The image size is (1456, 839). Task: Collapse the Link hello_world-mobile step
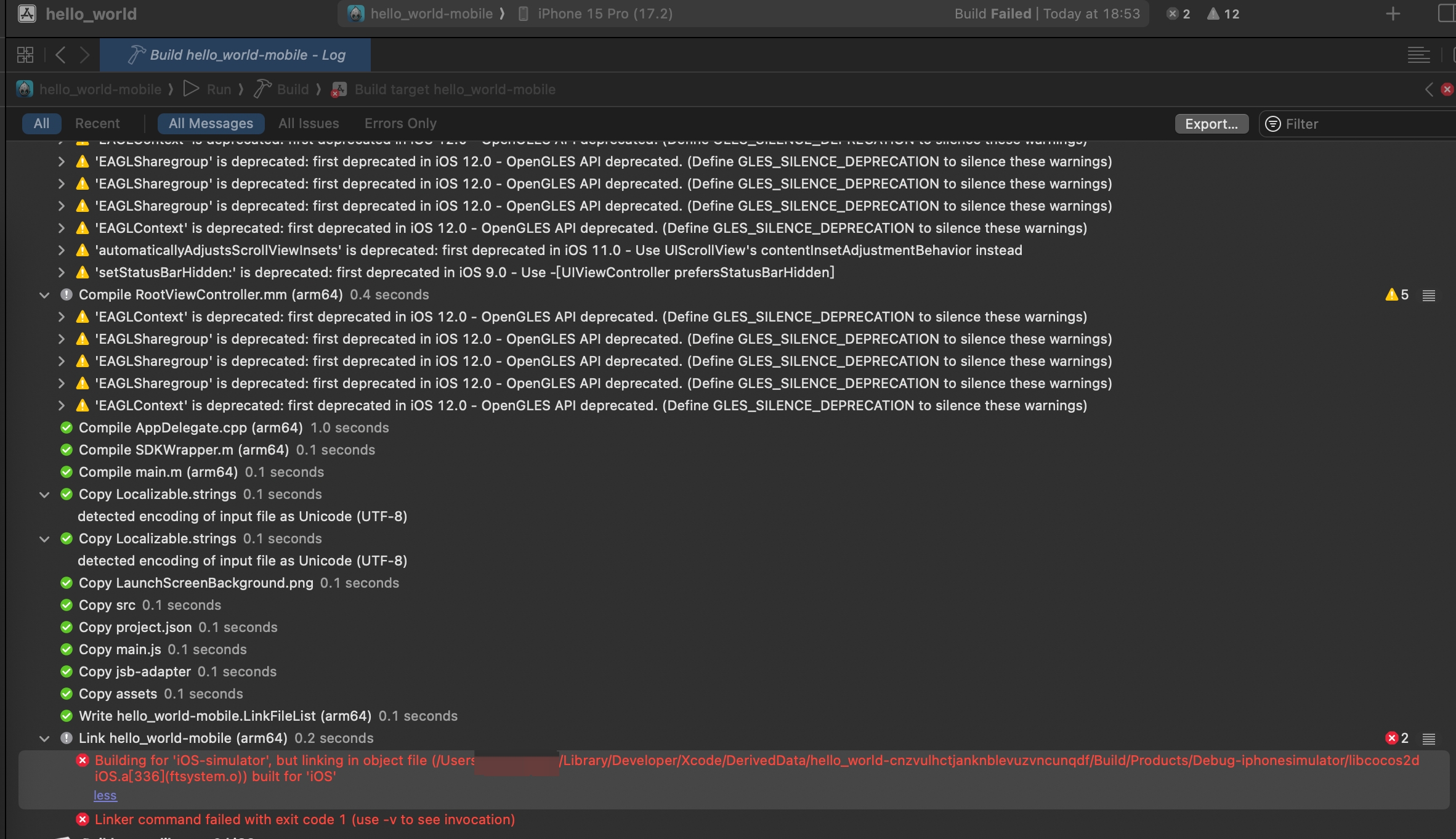click(44, 739)
